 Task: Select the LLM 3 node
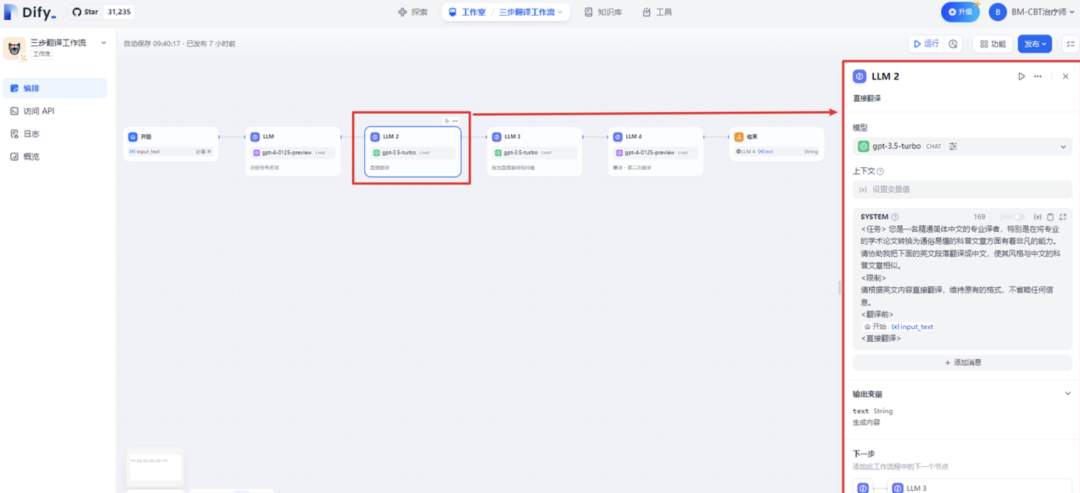coord(534,151)
